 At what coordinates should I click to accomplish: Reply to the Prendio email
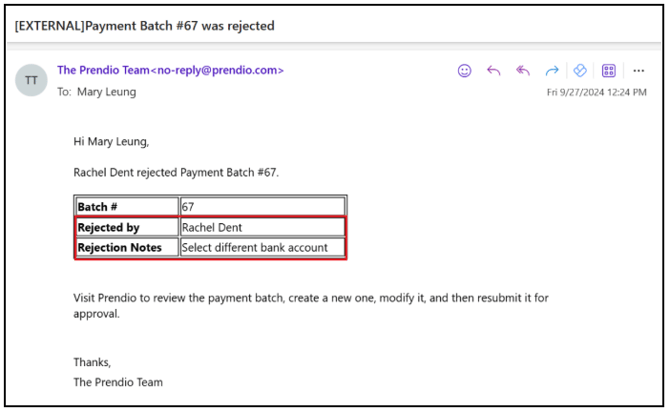[493, 71]
